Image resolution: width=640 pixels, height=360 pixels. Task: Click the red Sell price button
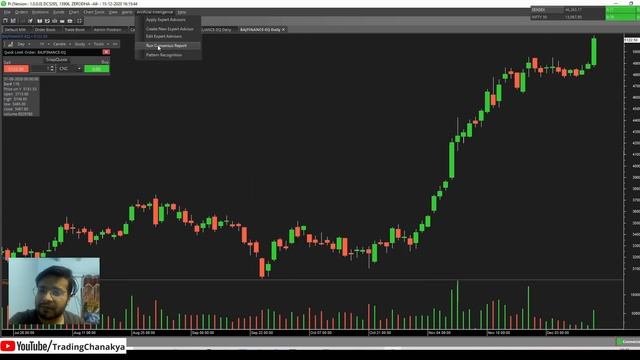(16, 69)
